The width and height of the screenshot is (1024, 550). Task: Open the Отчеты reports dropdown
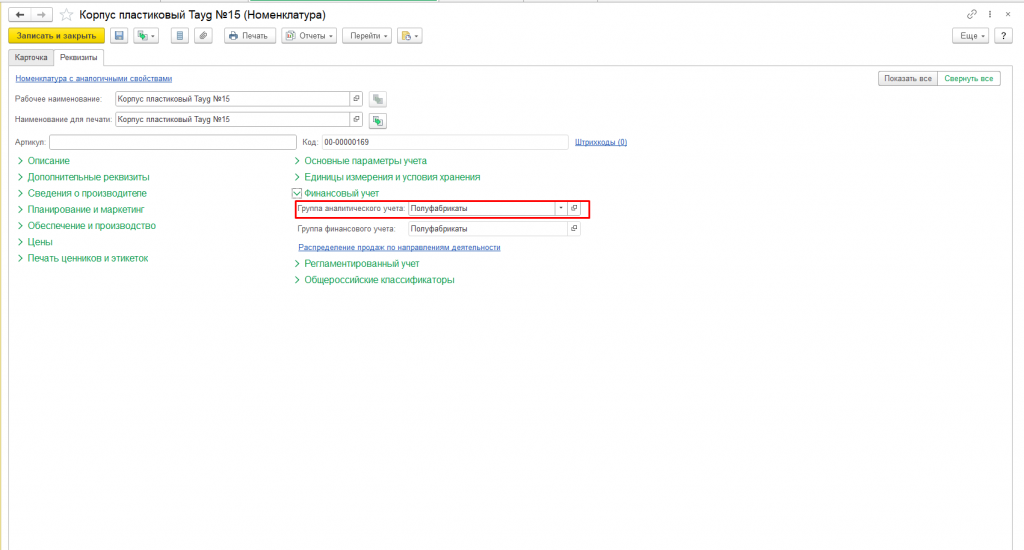(309, 36)
